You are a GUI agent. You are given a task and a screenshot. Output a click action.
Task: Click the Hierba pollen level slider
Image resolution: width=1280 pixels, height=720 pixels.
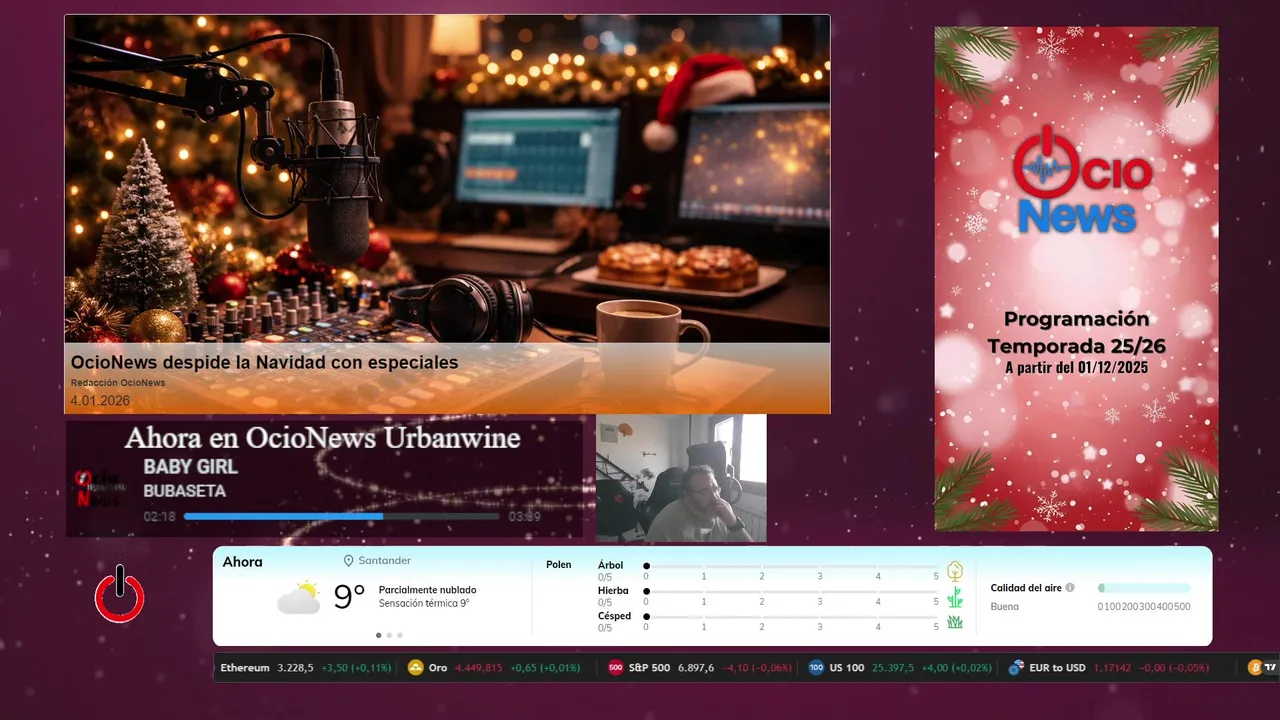pos(792,592)
